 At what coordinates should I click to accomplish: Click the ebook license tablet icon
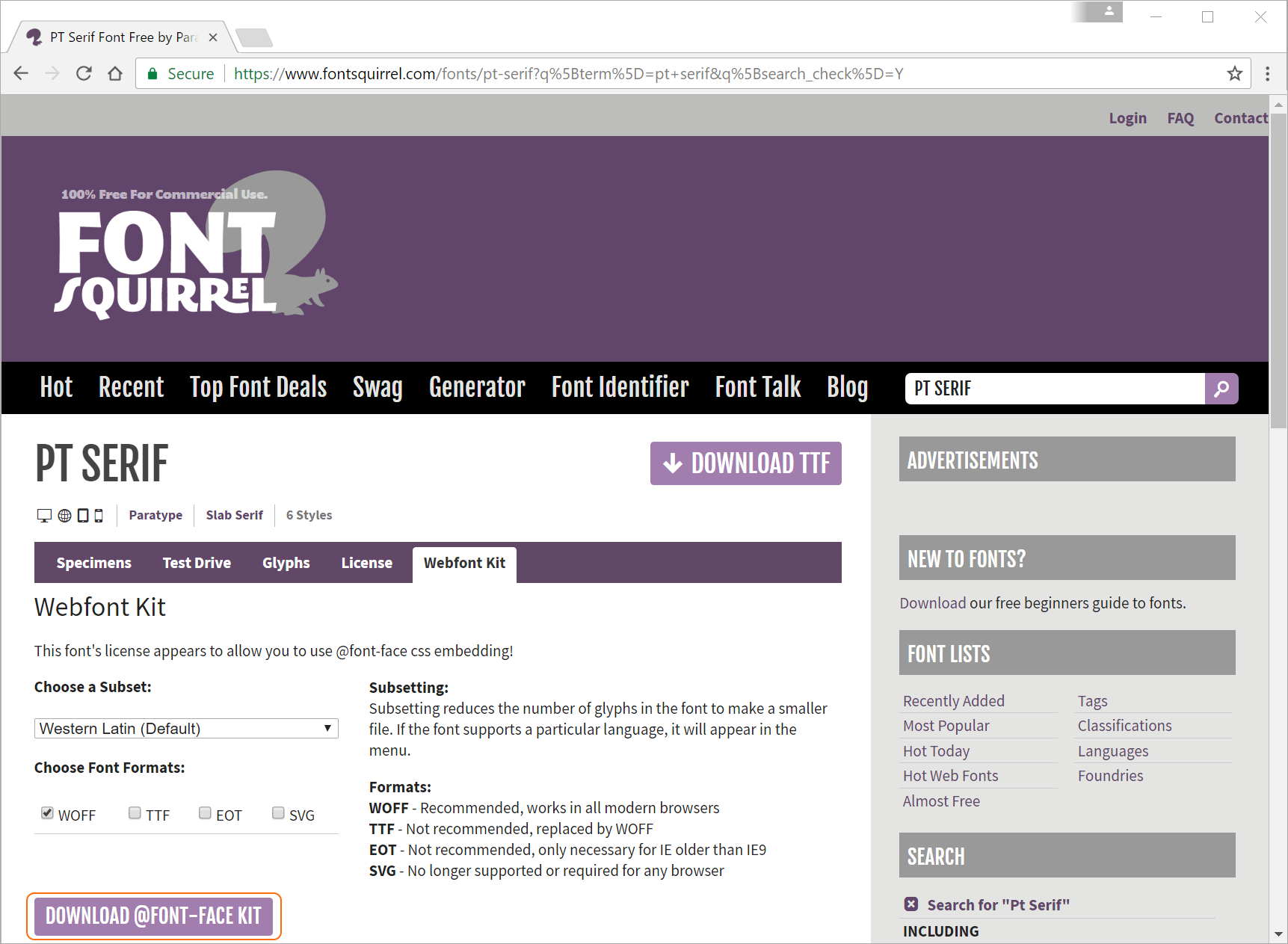tap(83, 516)
